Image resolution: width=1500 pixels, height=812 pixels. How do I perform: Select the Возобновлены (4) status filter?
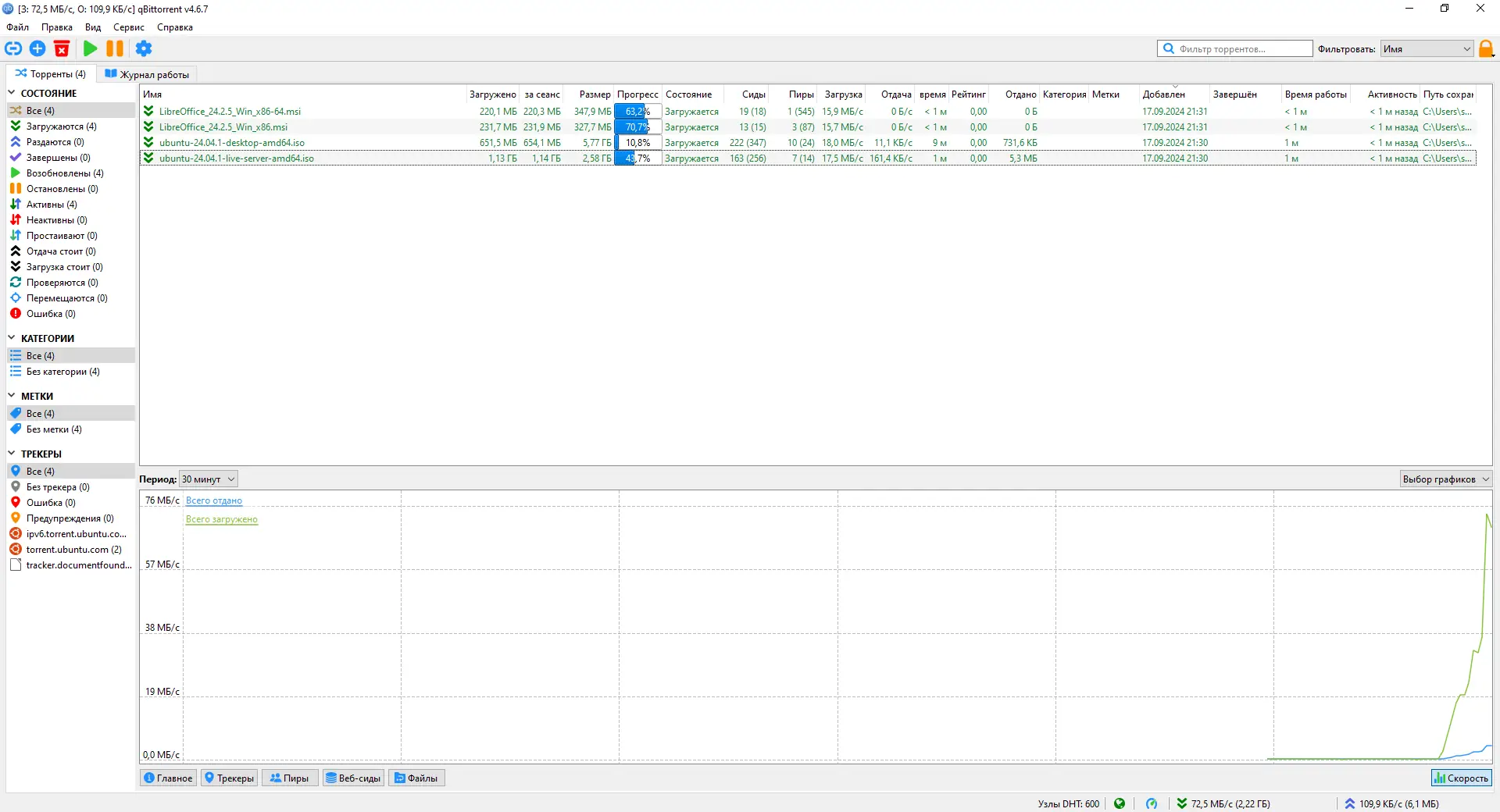point(71,173)
